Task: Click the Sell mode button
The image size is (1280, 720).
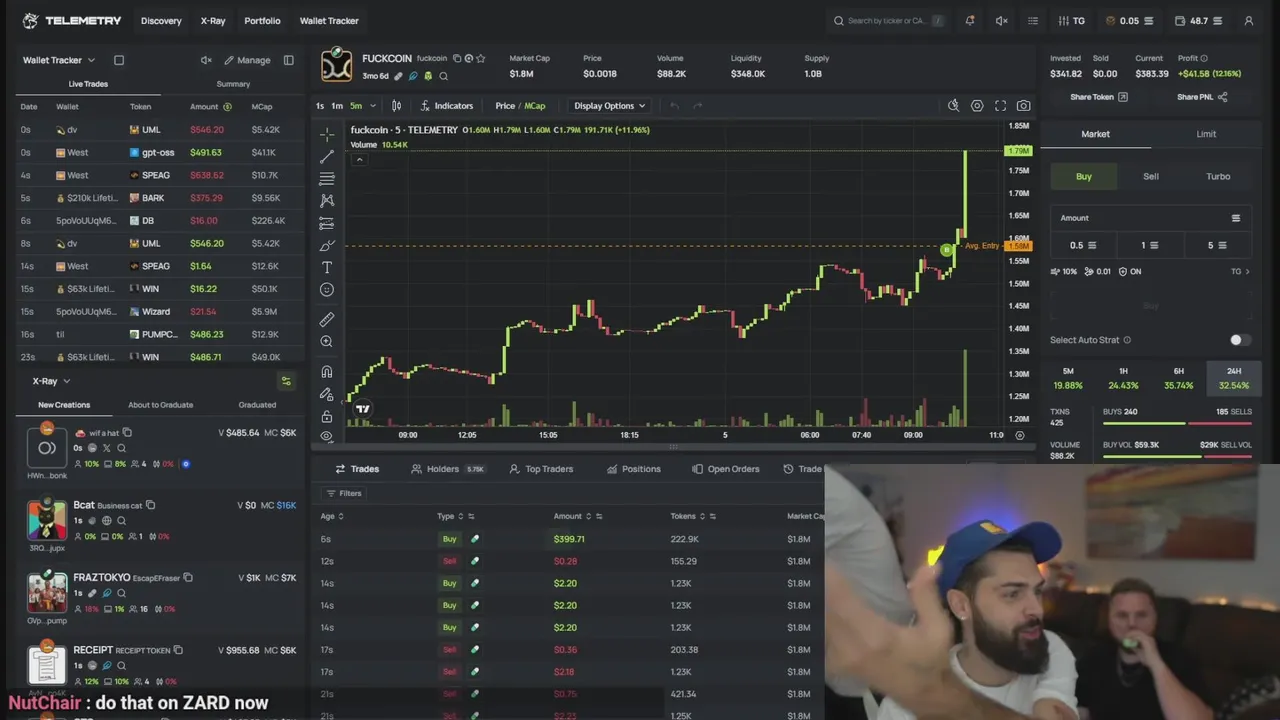Action: (1151, 176)
